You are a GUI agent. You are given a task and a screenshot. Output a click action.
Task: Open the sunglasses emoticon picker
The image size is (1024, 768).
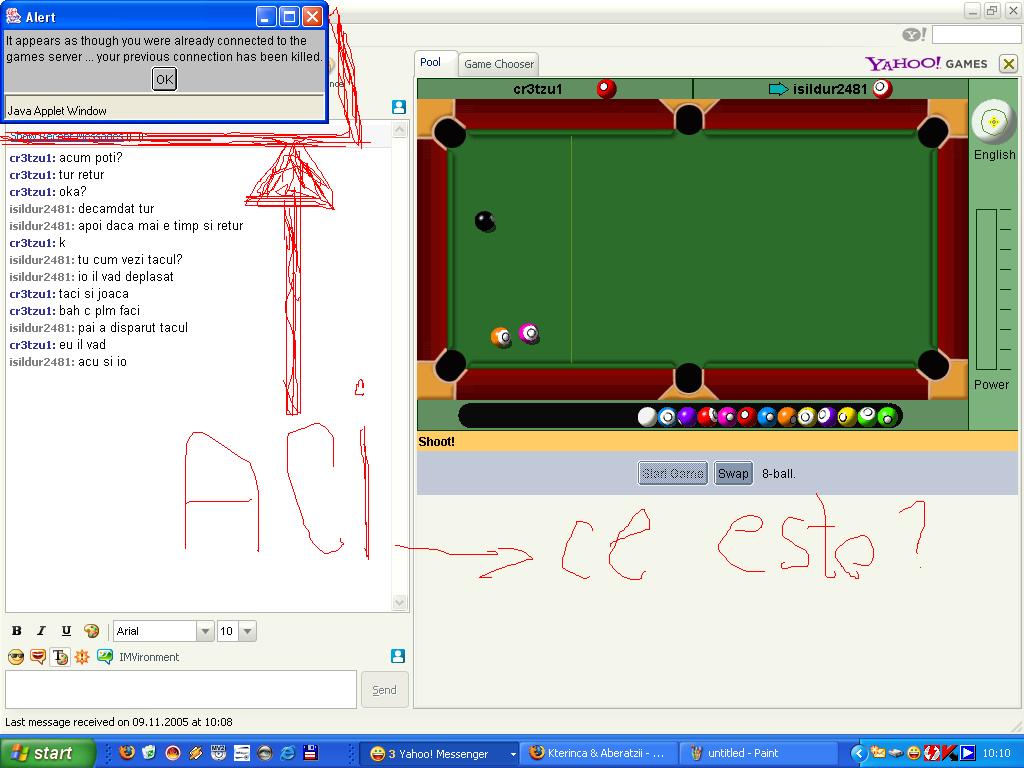(x=16, y=657)
